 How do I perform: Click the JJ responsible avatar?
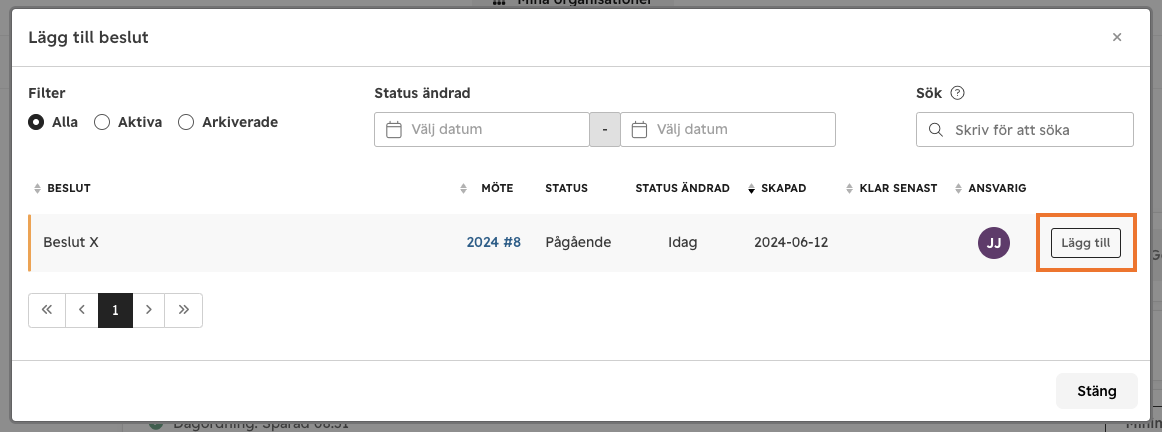point(994,243)
